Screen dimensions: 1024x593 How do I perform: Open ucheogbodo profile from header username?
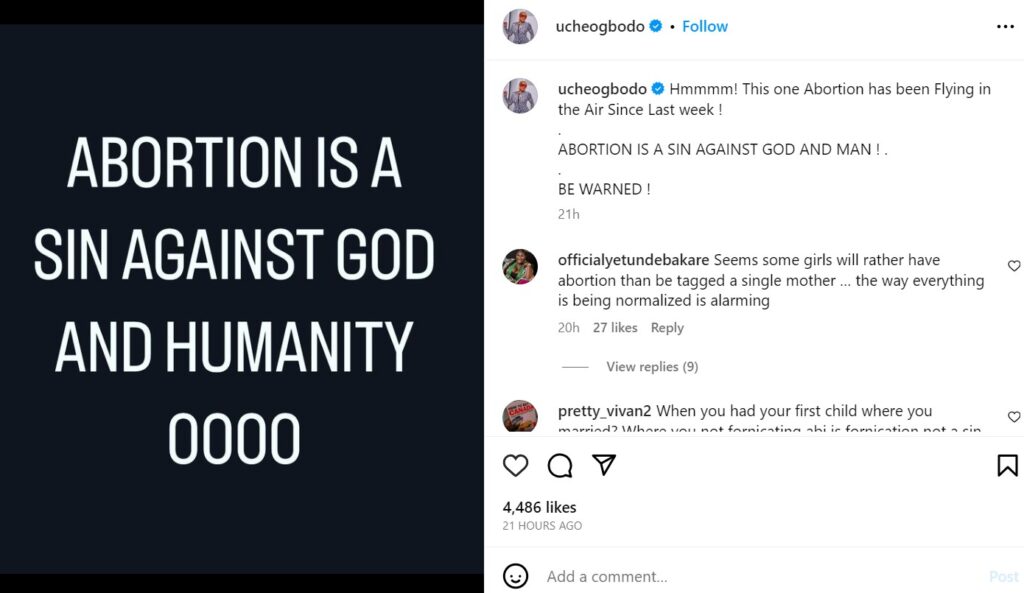tap(600, 27)
